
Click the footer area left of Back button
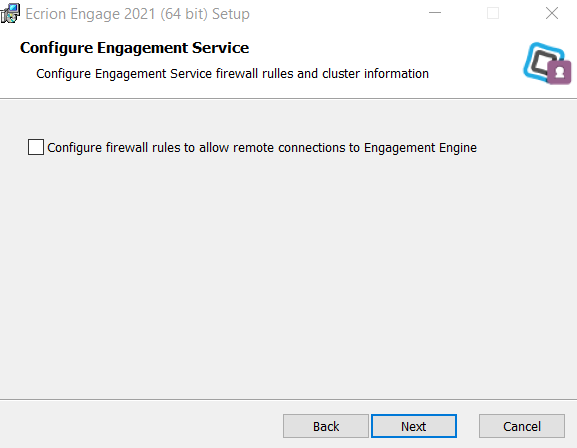click(140, 425)
